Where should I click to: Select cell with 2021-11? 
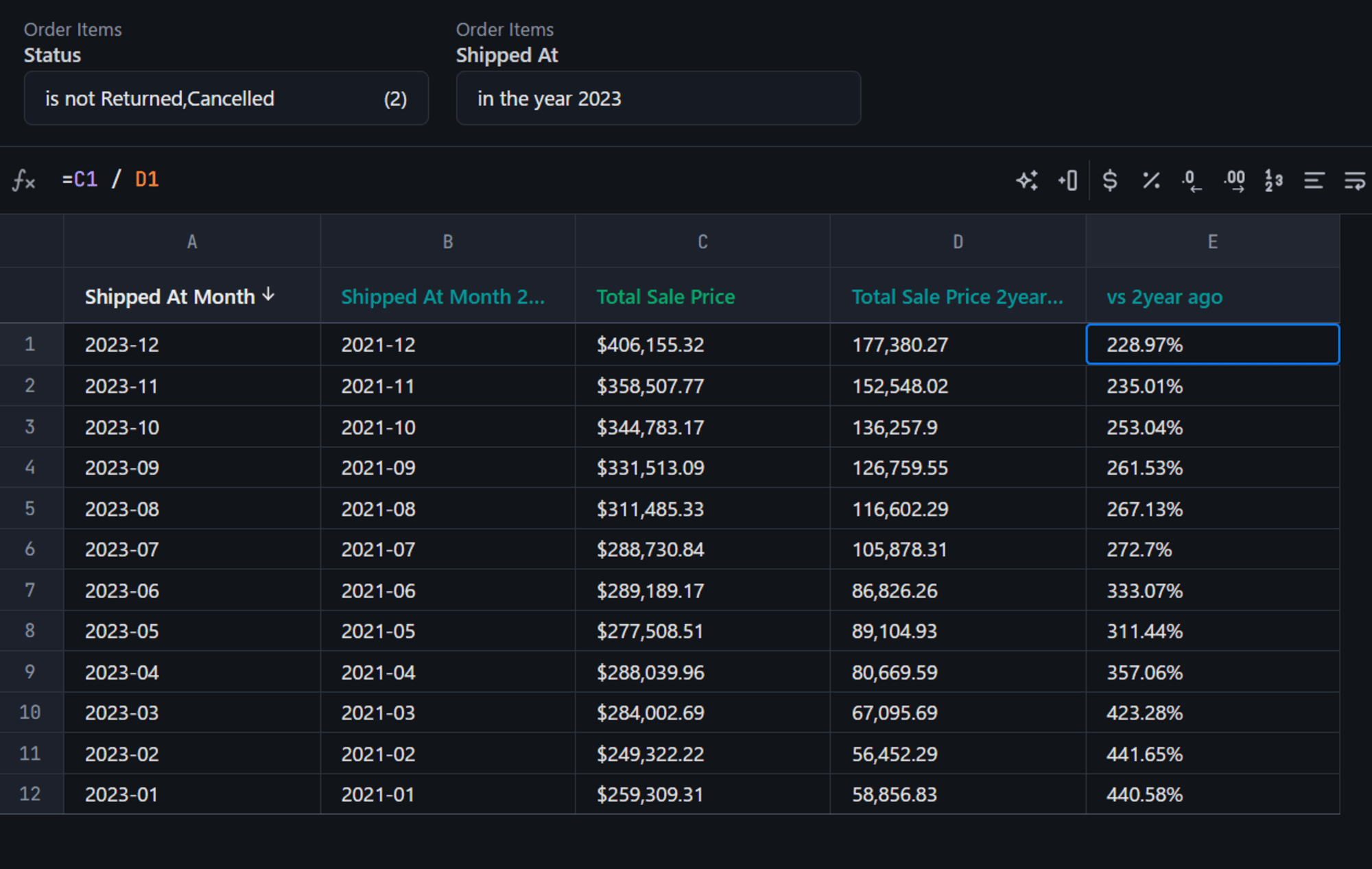click(x=448, y=386)
